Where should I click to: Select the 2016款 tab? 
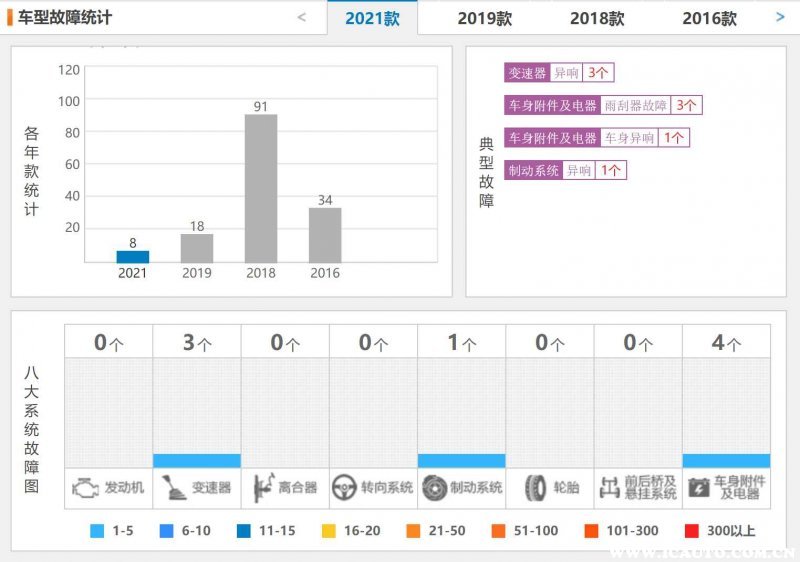[x=709, y=18]
